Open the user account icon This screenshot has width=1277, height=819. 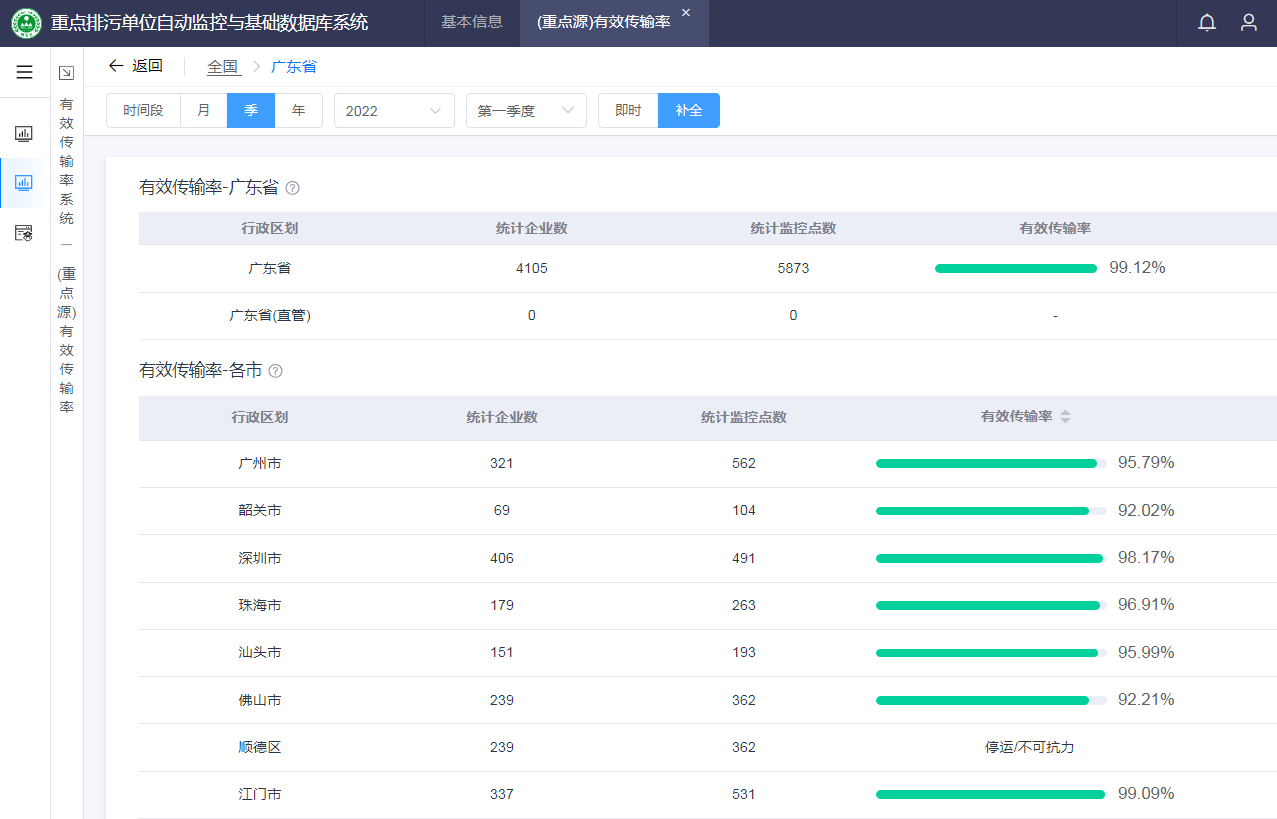pyautogui.click(x=1249, y=22)
